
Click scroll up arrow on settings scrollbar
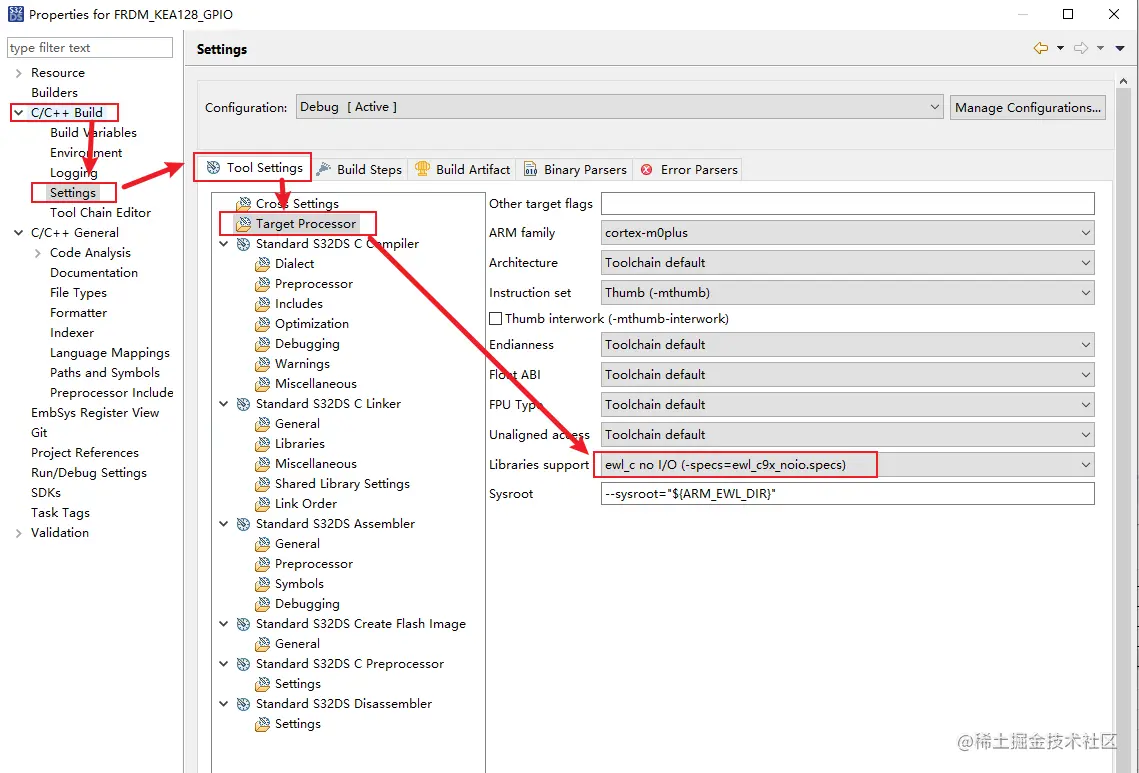(1124, 82)
